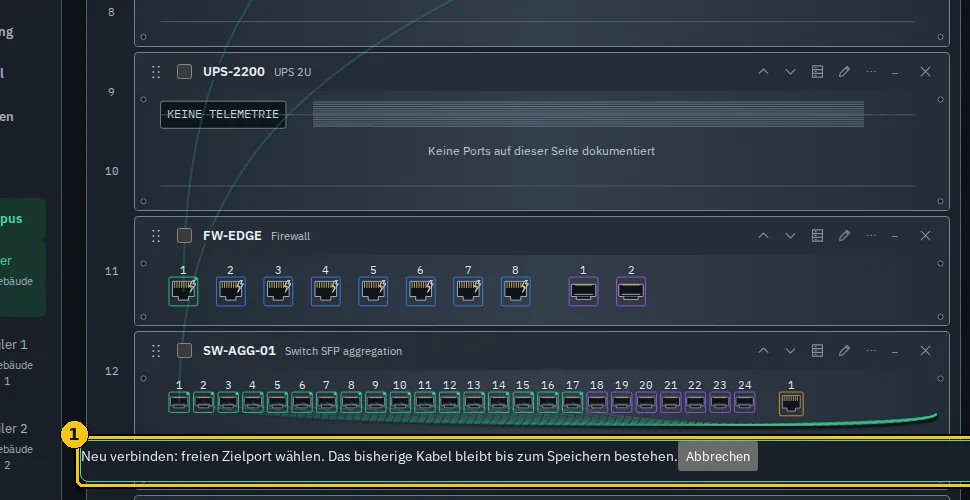Image resolution: width=970 pixels, height=500 pixels.
Task: Click the SW-AGG-01 device name
Action: coord(239,351)
